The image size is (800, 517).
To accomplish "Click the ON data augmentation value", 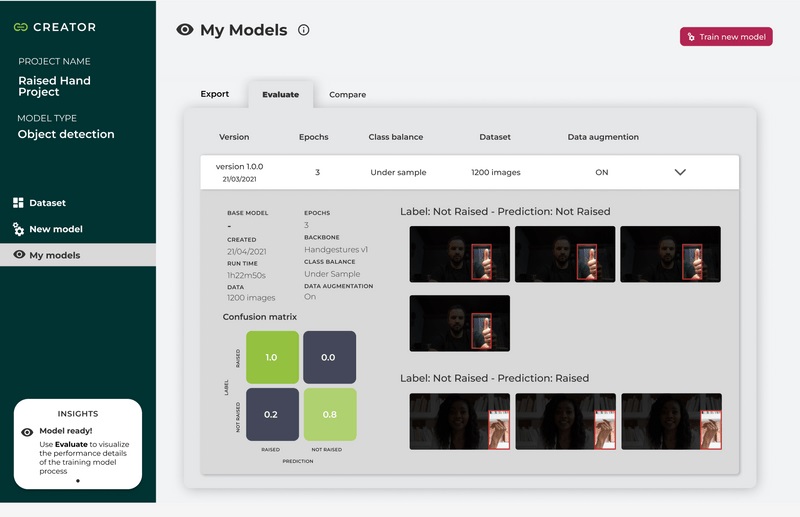I will [602, 173].
